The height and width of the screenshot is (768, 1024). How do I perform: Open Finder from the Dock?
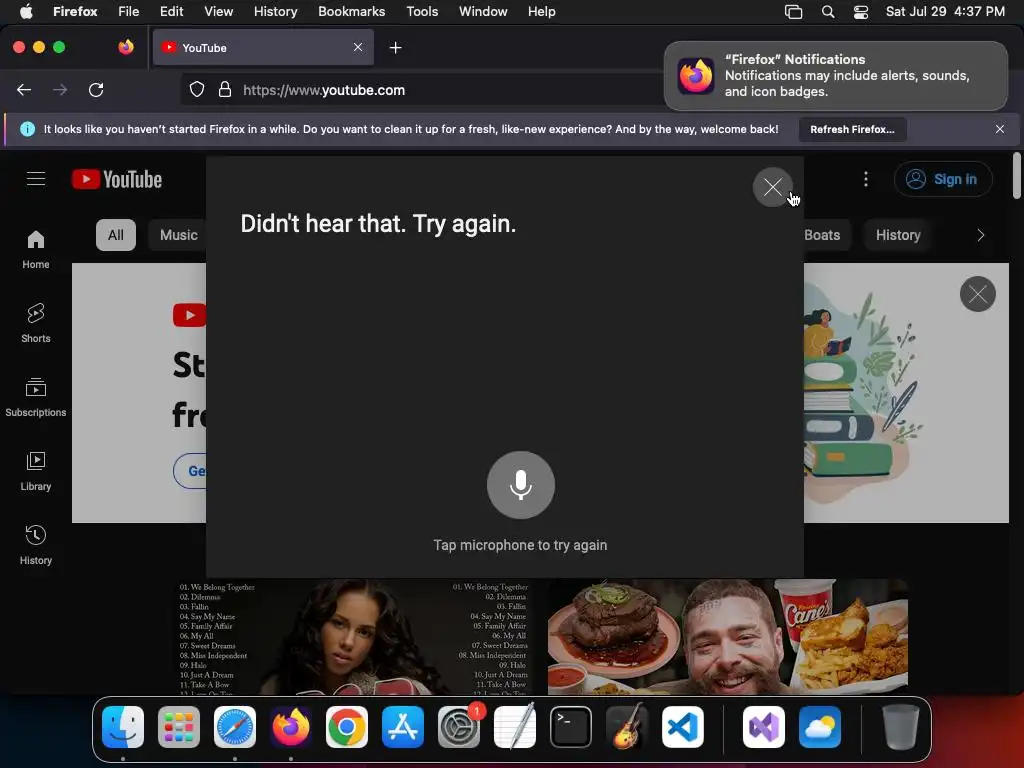click(x=123, y=727)
